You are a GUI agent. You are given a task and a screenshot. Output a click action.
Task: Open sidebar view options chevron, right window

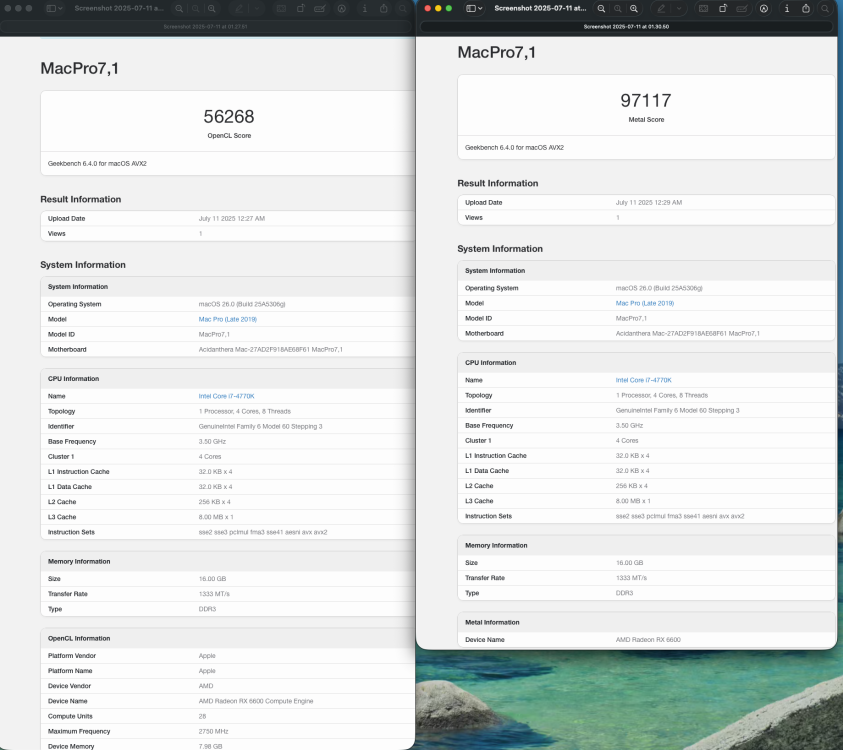pos(480,9)
